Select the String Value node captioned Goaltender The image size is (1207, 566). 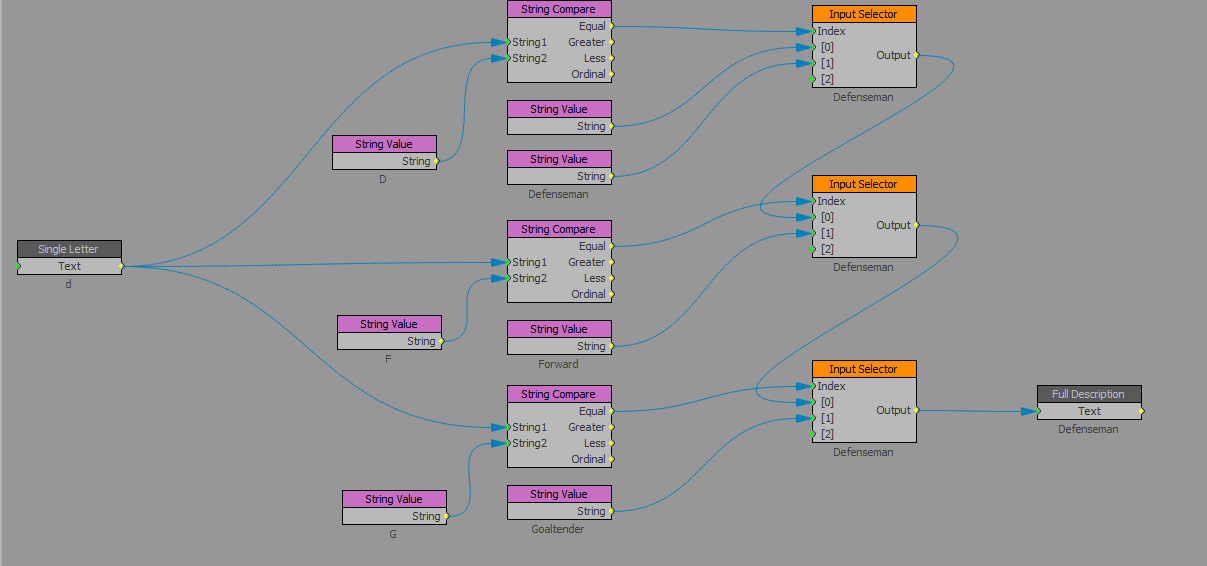click(559, 494)
